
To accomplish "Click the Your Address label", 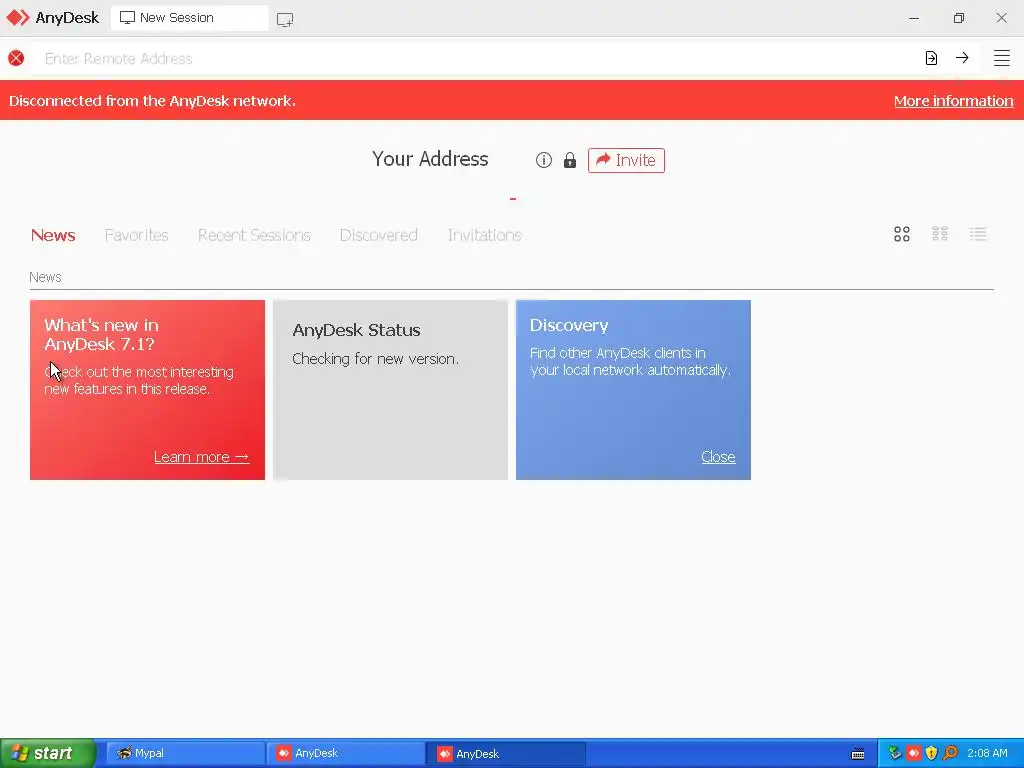I will pyautogui.click(x=430, y=159).
